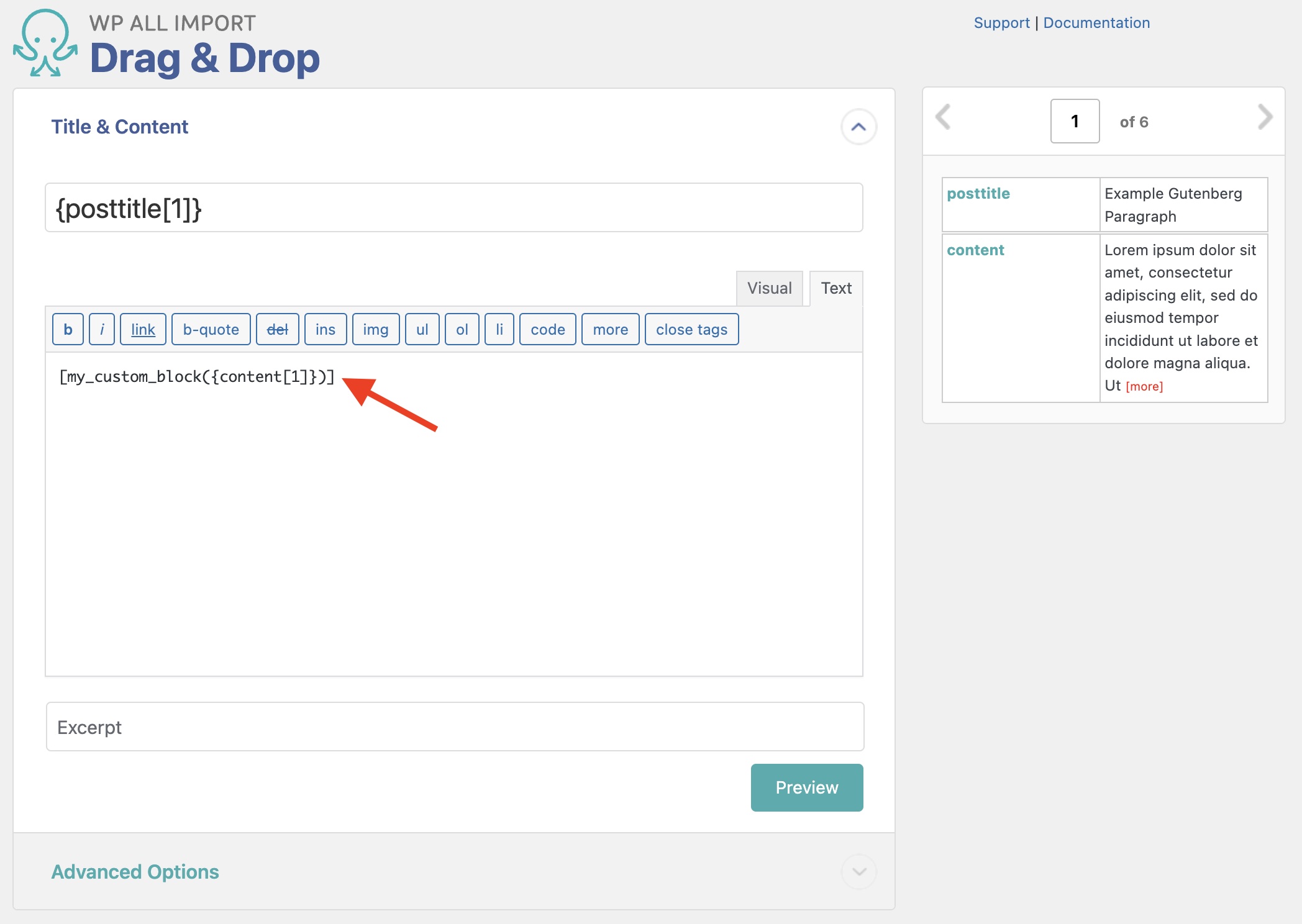The image size is (1302, 924).
Task: Click the bold 'b' quicktag button
Action: (68, 330)
